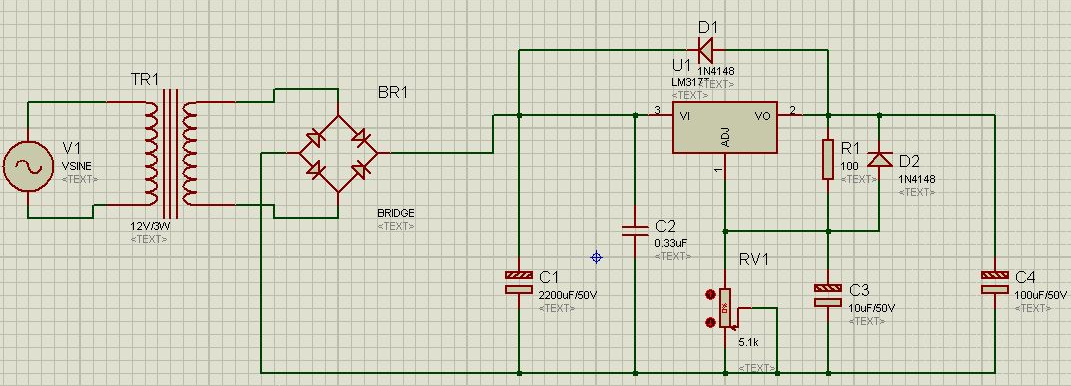Select diode D2 symbol beside R1
The width and height of the screenshot is (1071, 386).
(879, 160)
